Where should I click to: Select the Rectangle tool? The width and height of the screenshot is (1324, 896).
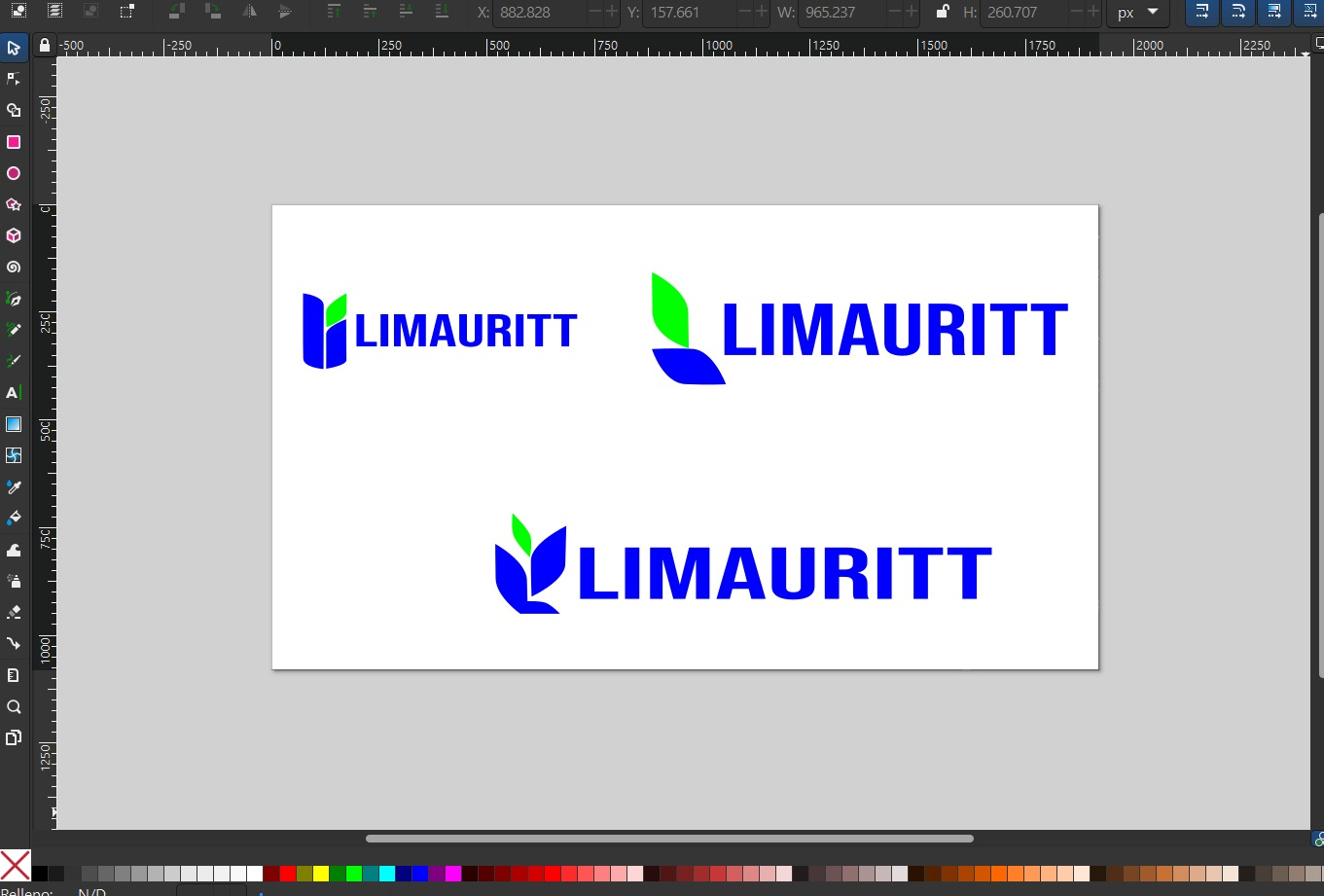14,142
